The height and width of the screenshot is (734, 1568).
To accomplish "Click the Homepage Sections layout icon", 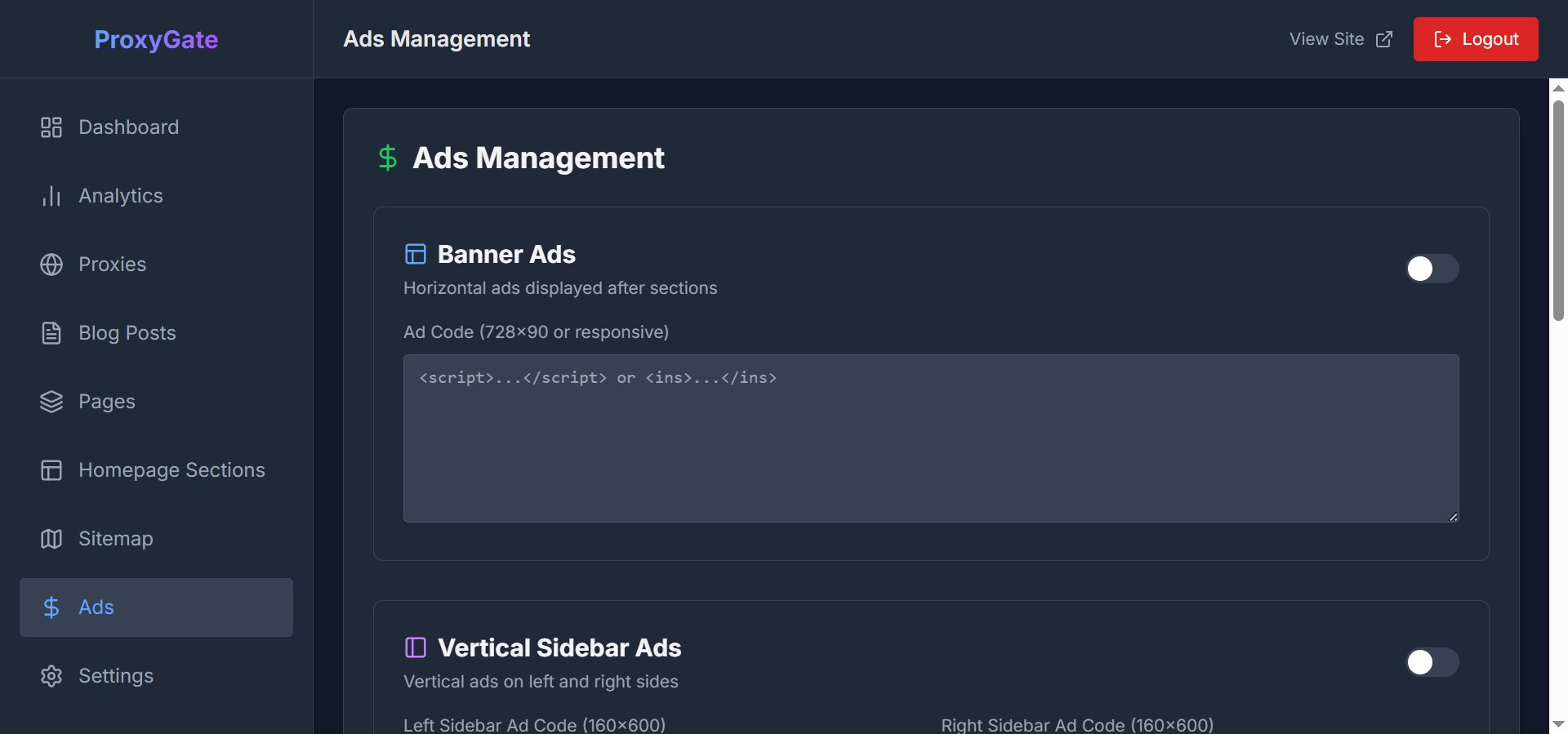I will click(x=51, y=470).
